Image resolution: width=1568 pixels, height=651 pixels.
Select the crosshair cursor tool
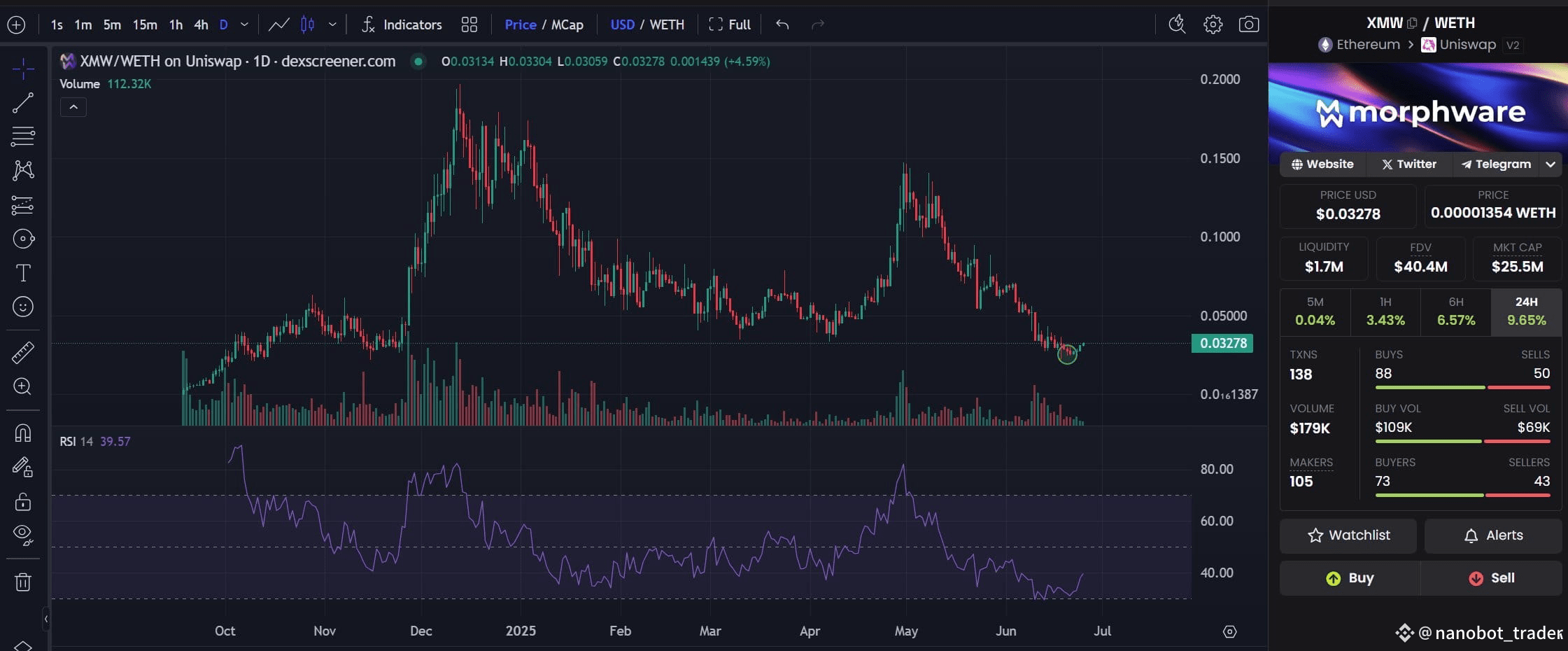23,69
